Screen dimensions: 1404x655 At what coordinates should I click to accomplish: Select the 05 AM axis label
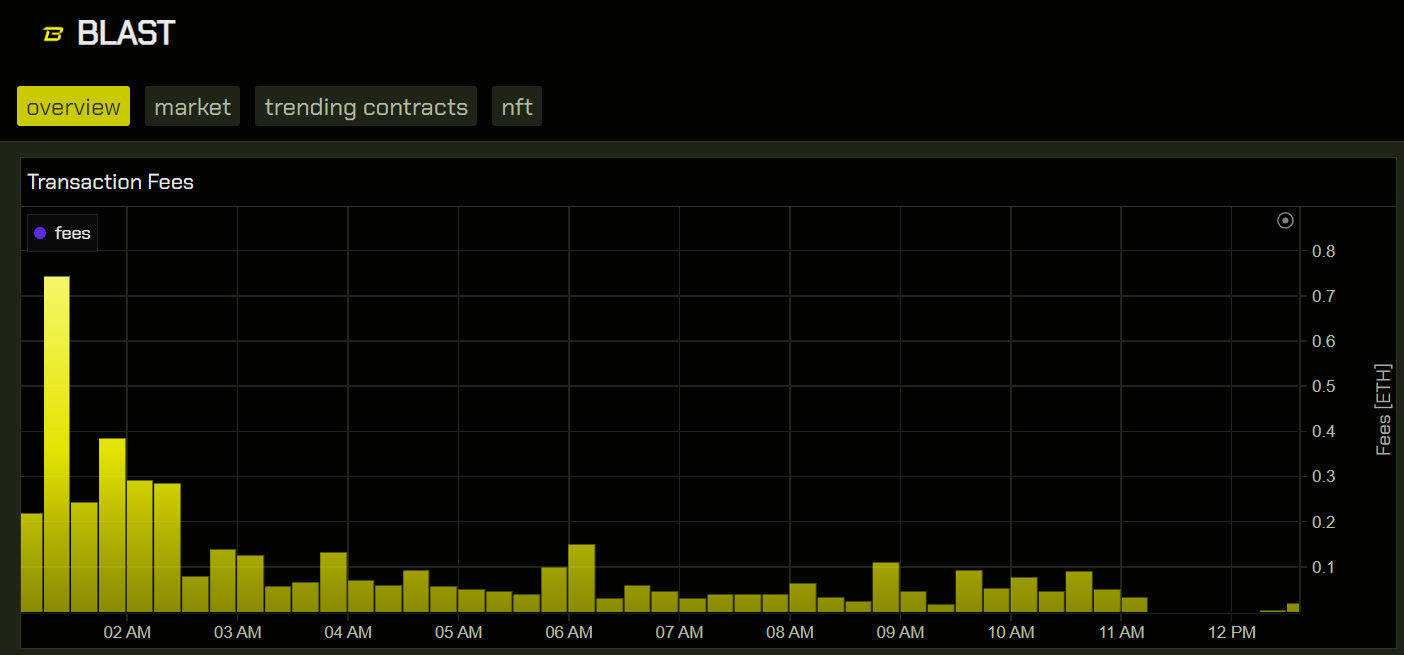[458, 633]
